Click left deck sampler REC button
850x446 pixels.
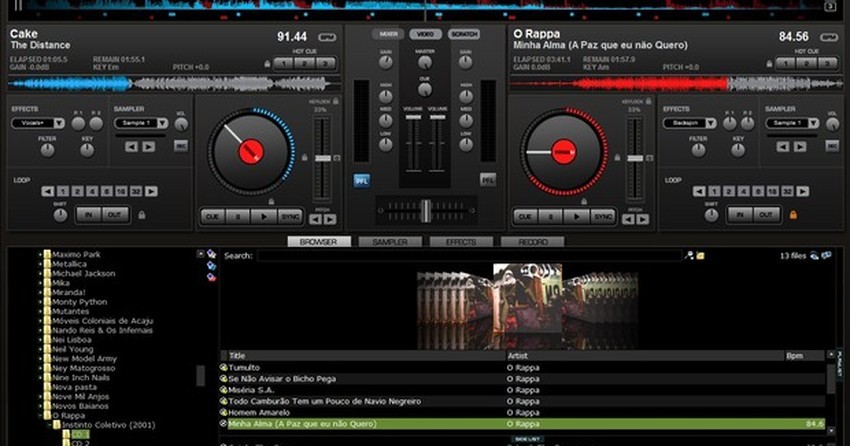pyautogui.click(x=181, y=146)
